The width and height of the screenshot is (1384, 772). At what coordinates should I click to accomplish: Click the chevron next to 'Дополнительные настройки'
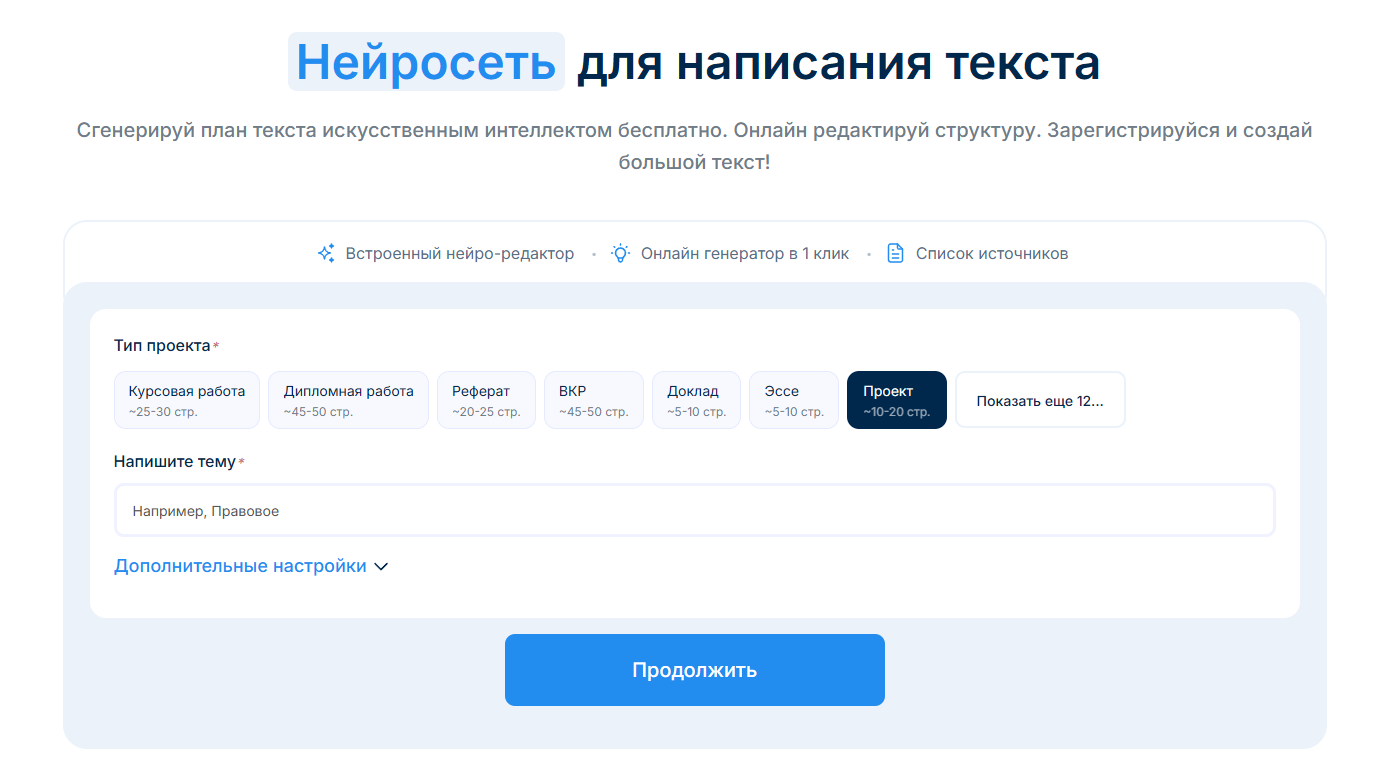pyautogui.click(x=380, y=566)
